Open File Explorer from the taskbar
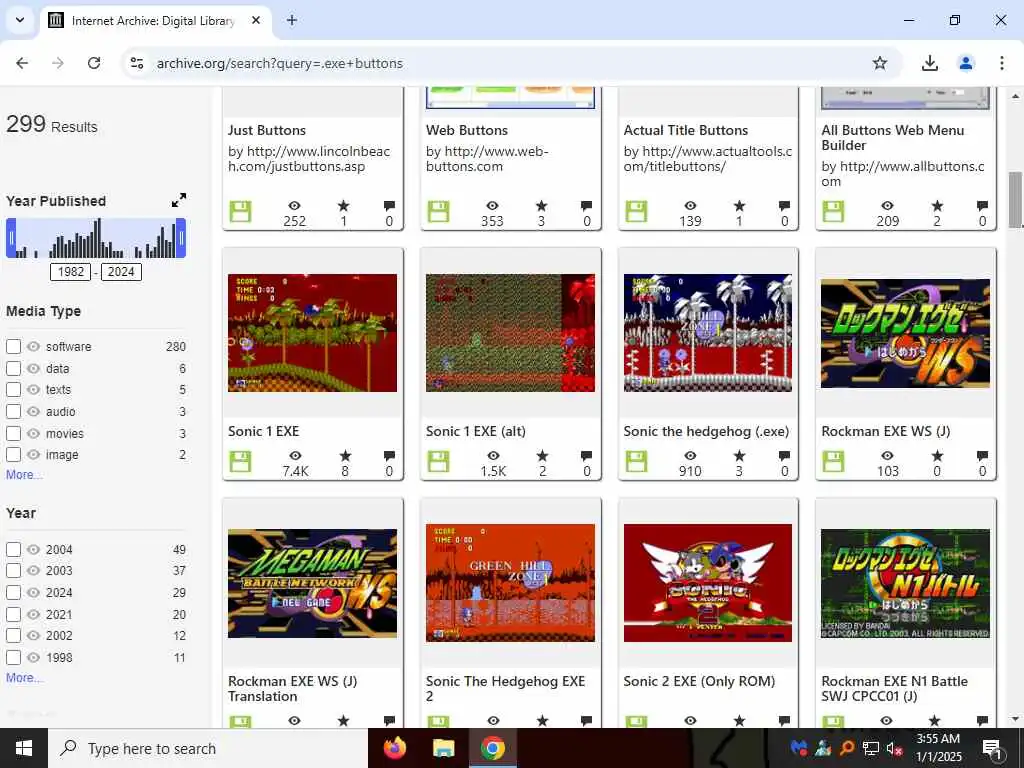This screenshot has height=768, width=1024. point(443,748)
